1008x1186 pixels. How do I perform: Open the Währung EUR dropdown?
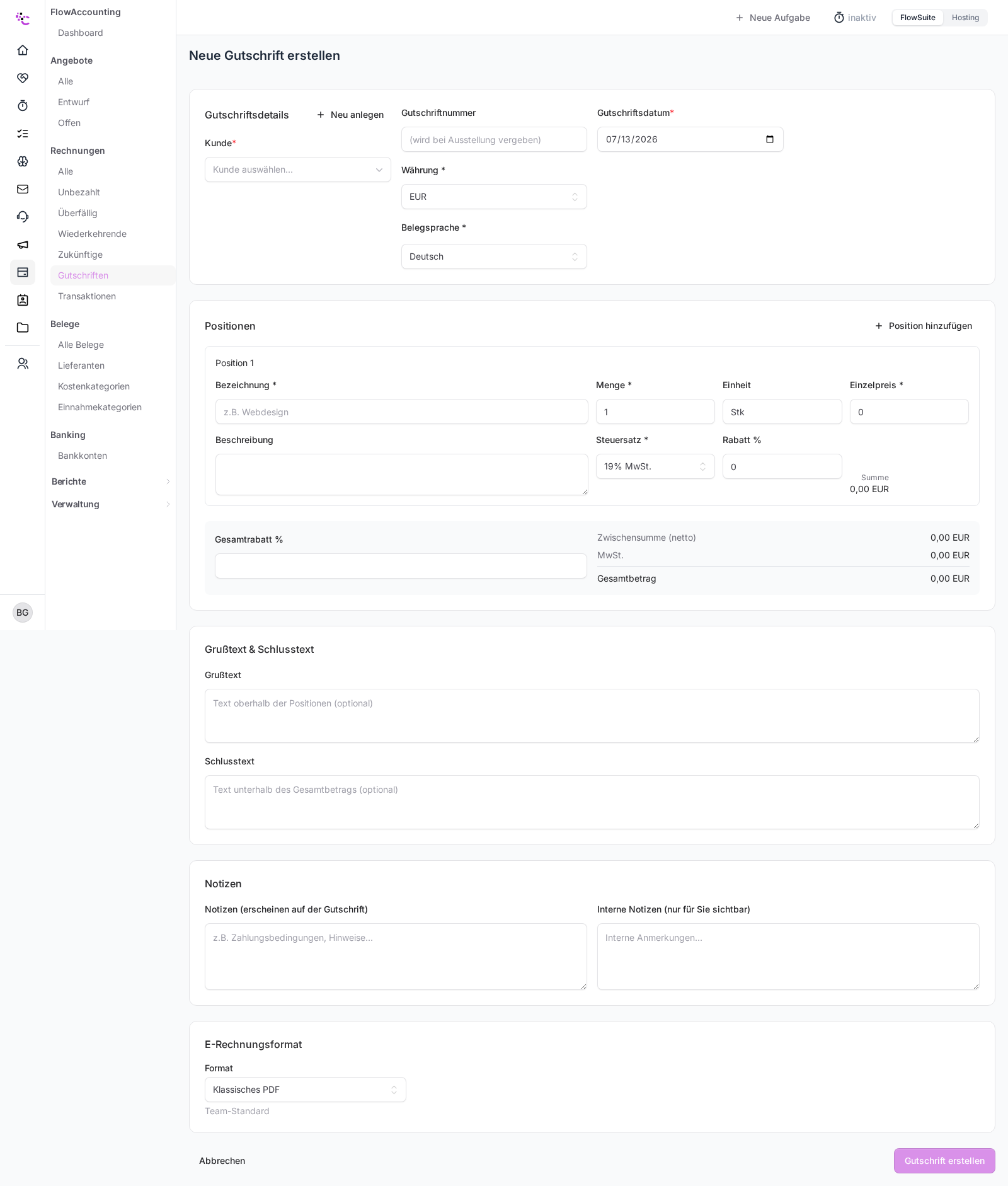tap(494, 197)
